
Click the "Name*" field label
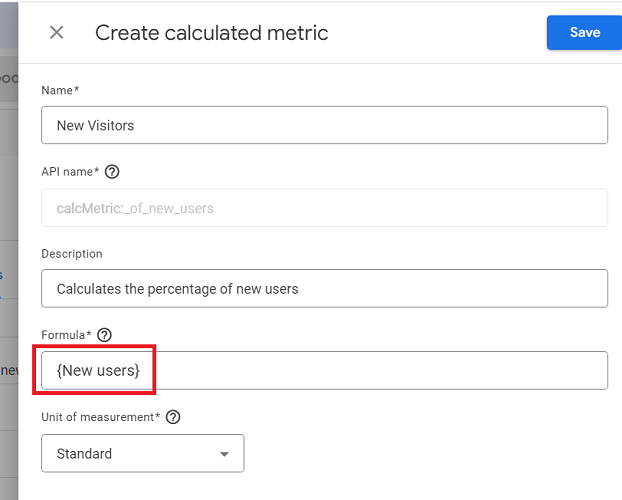(x=60, y=90)
